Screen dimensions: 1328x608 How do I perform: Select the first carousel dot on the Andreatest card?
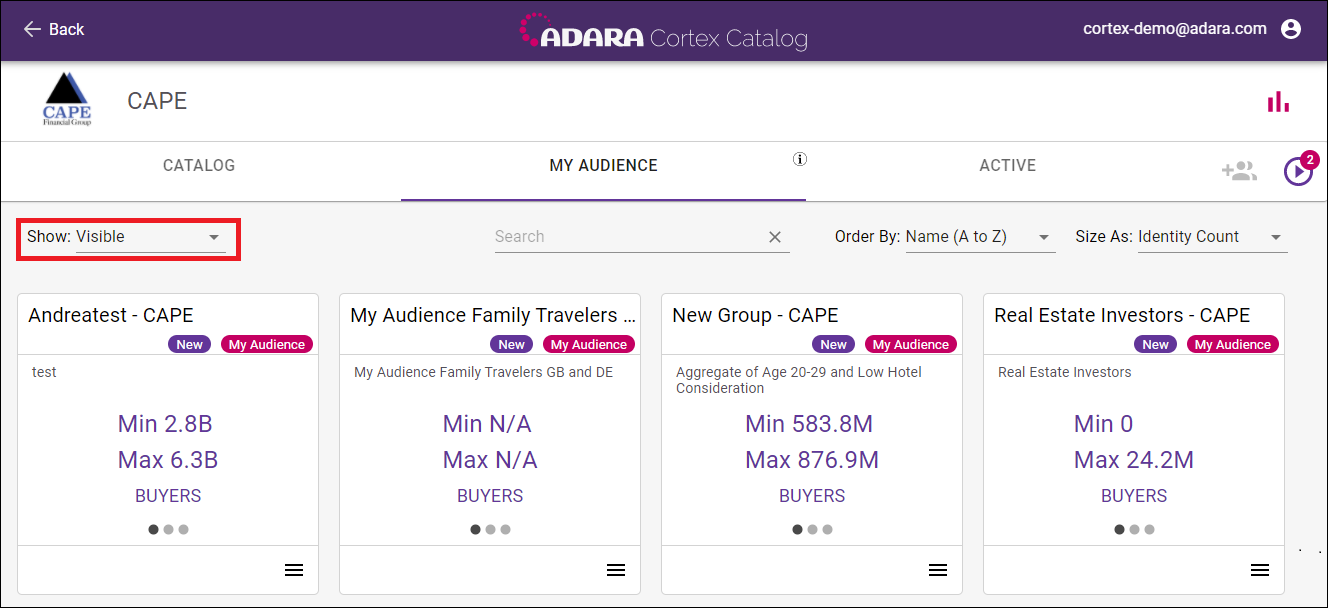[x=153, y=530]
